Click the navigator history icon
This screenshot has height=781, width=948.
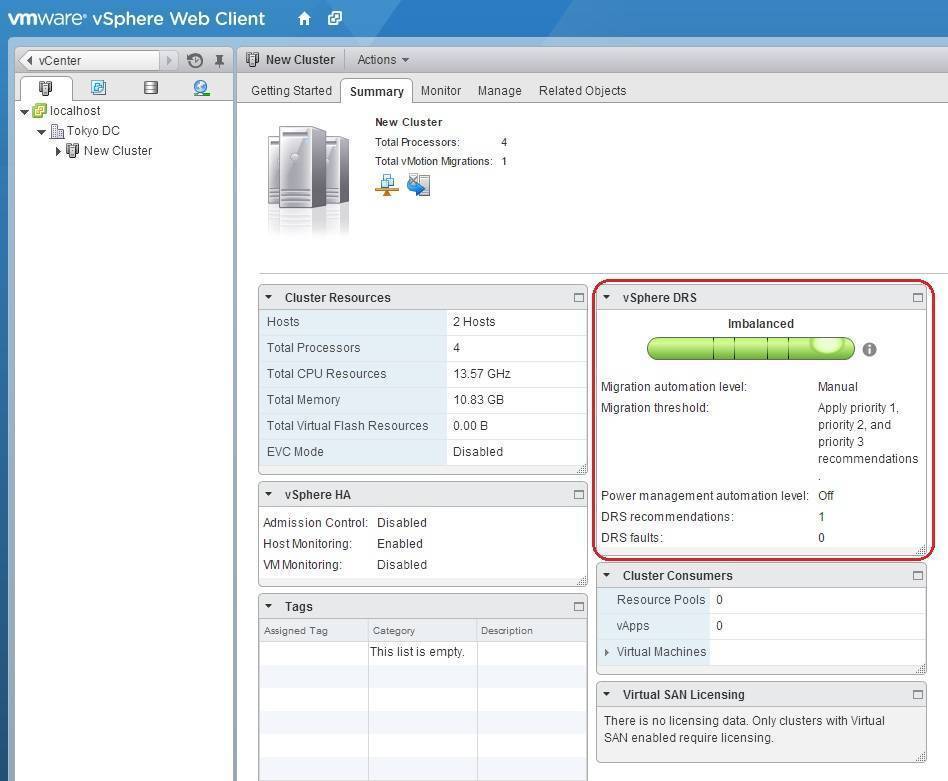coord(195,60)
